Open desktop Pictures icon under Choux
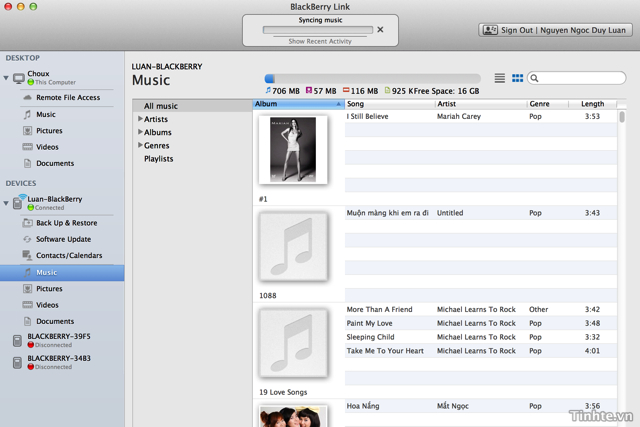This screenshot has width=640, height=427. click(27, 131)
